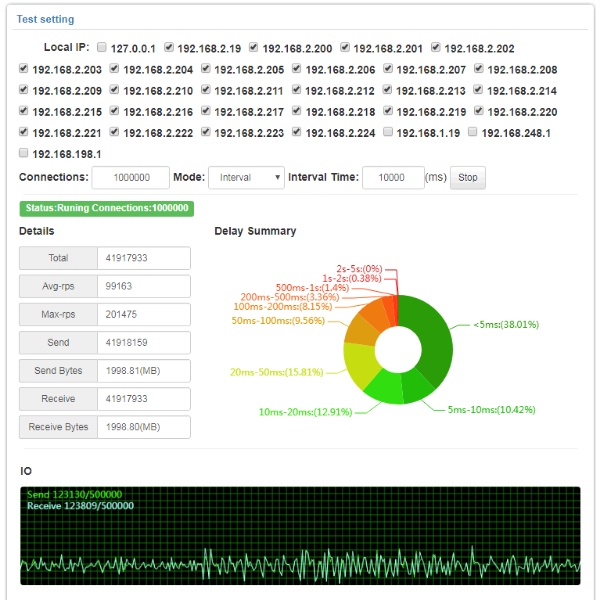Click the Receive 123809/500000 IO readout
This screenshot has height=600, width=600.
pyautogui.click(x=80, y=506)
